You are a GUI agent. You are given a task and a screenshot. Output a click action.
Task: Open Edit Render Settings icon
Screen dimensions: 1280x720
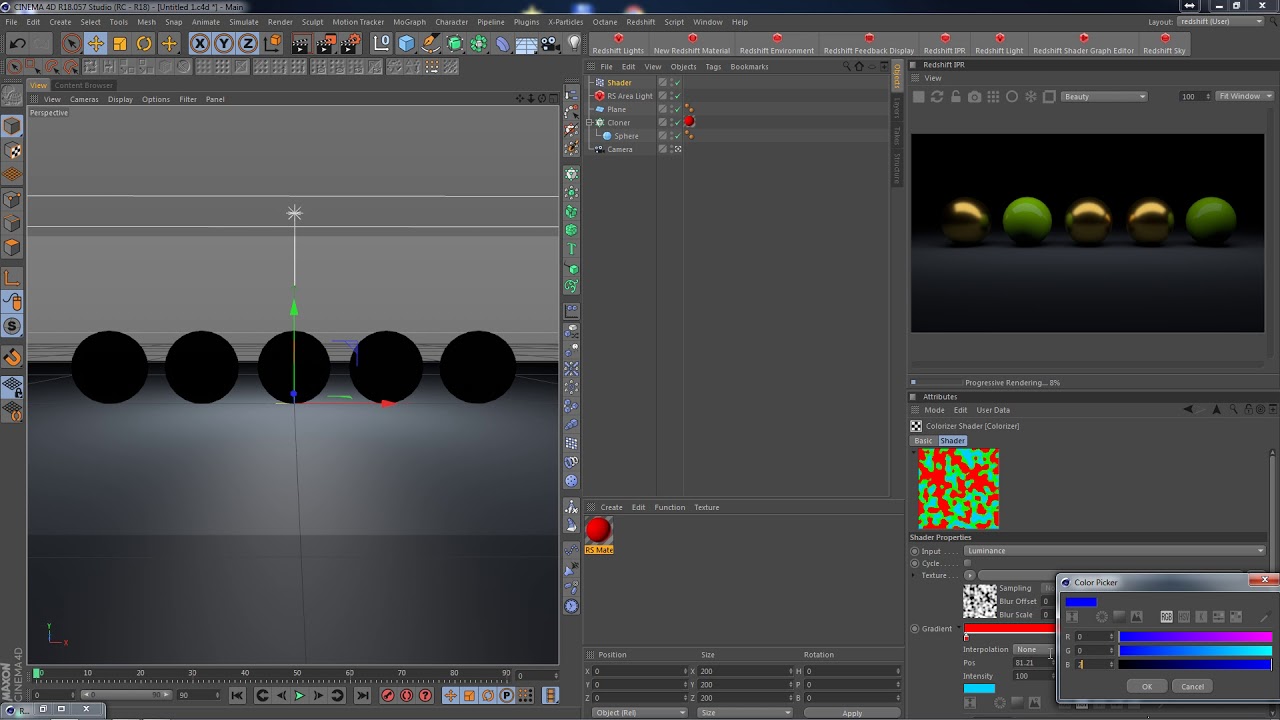pos(351,43)
